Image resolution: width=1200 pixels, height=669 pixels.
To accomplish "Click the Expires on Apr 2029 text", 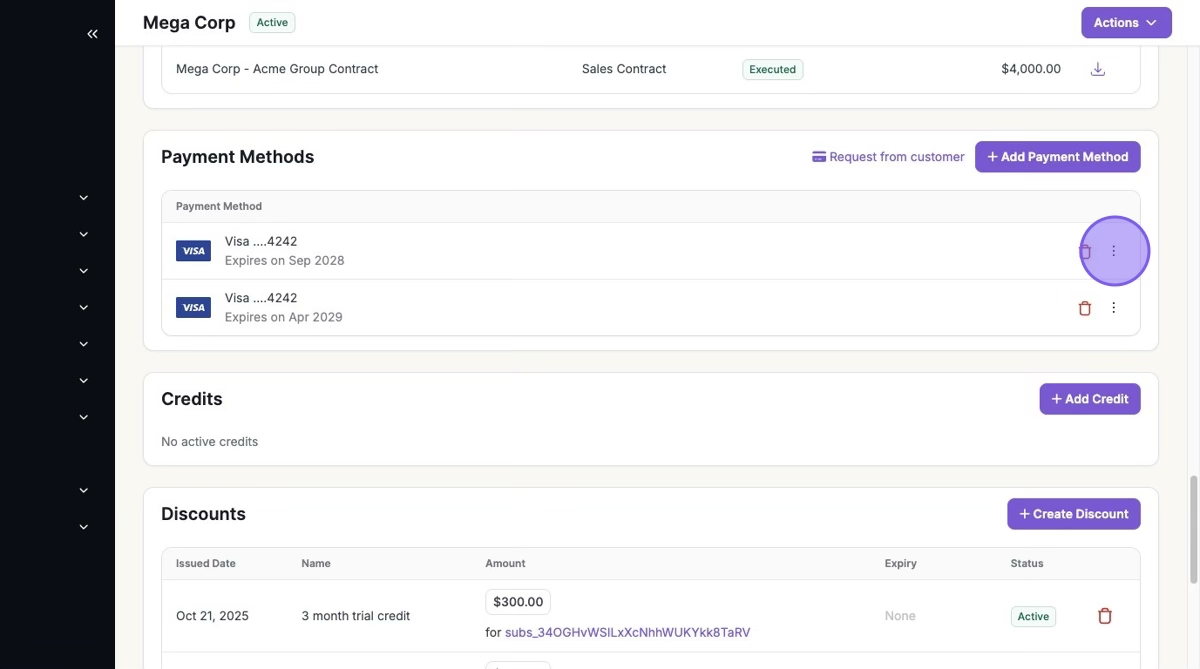I will click(284, 318).
